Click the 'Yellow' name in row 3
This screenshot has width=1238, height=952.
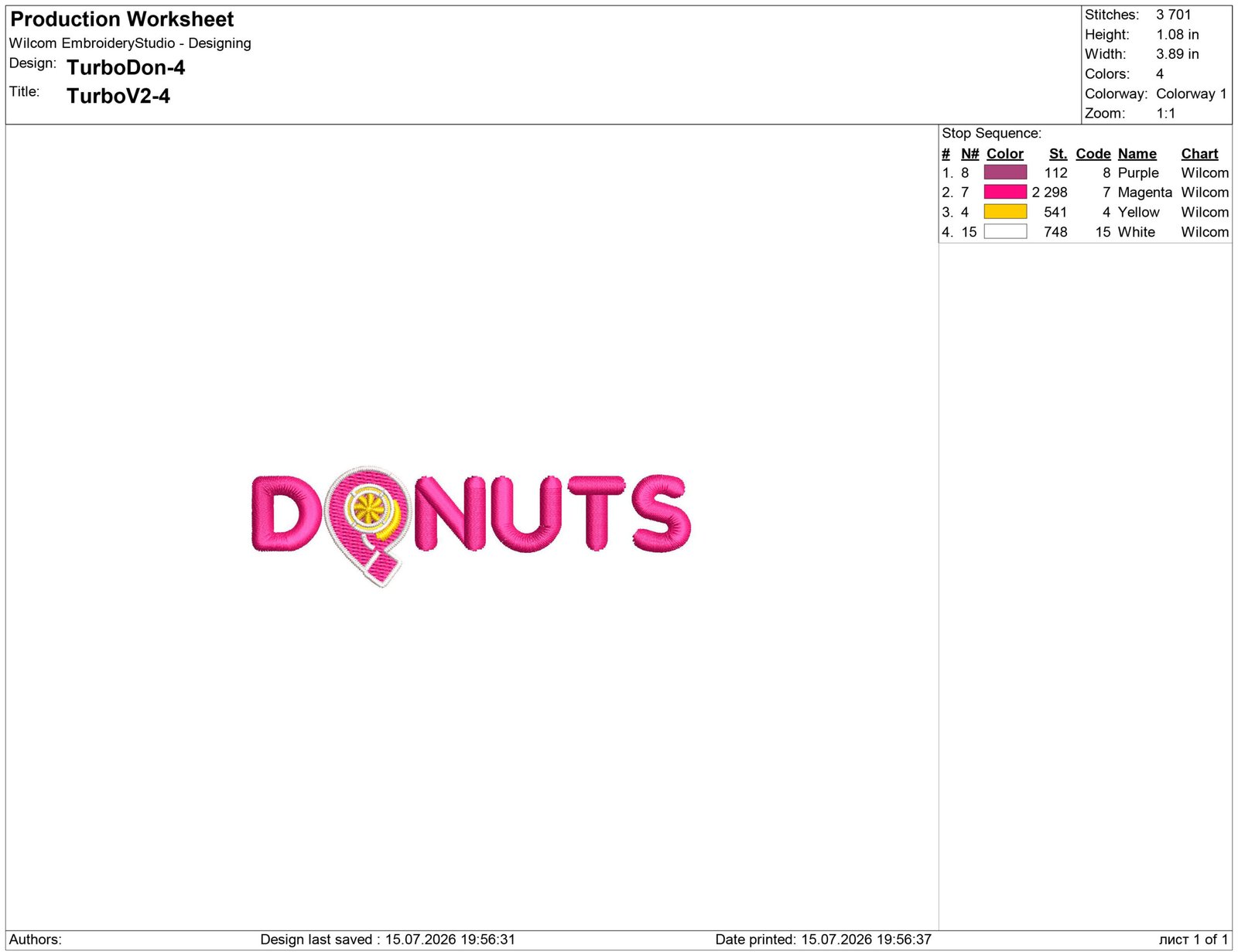pyautogui.click(x=1139, y=213)
